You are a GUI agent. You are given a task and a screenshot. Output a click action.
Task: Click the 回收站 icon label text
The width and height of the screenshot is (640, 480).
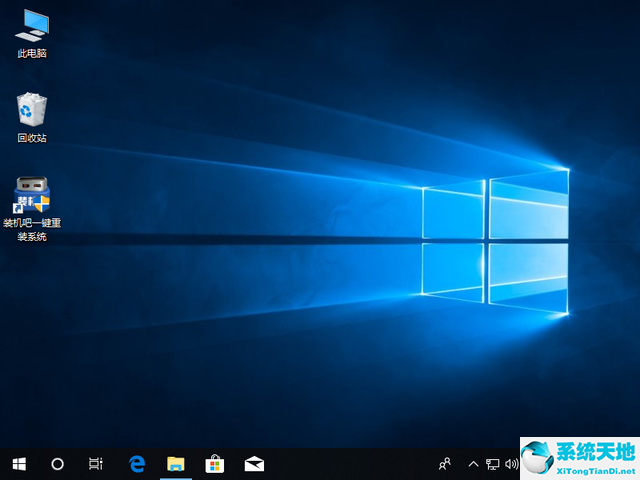pos(32,138)
